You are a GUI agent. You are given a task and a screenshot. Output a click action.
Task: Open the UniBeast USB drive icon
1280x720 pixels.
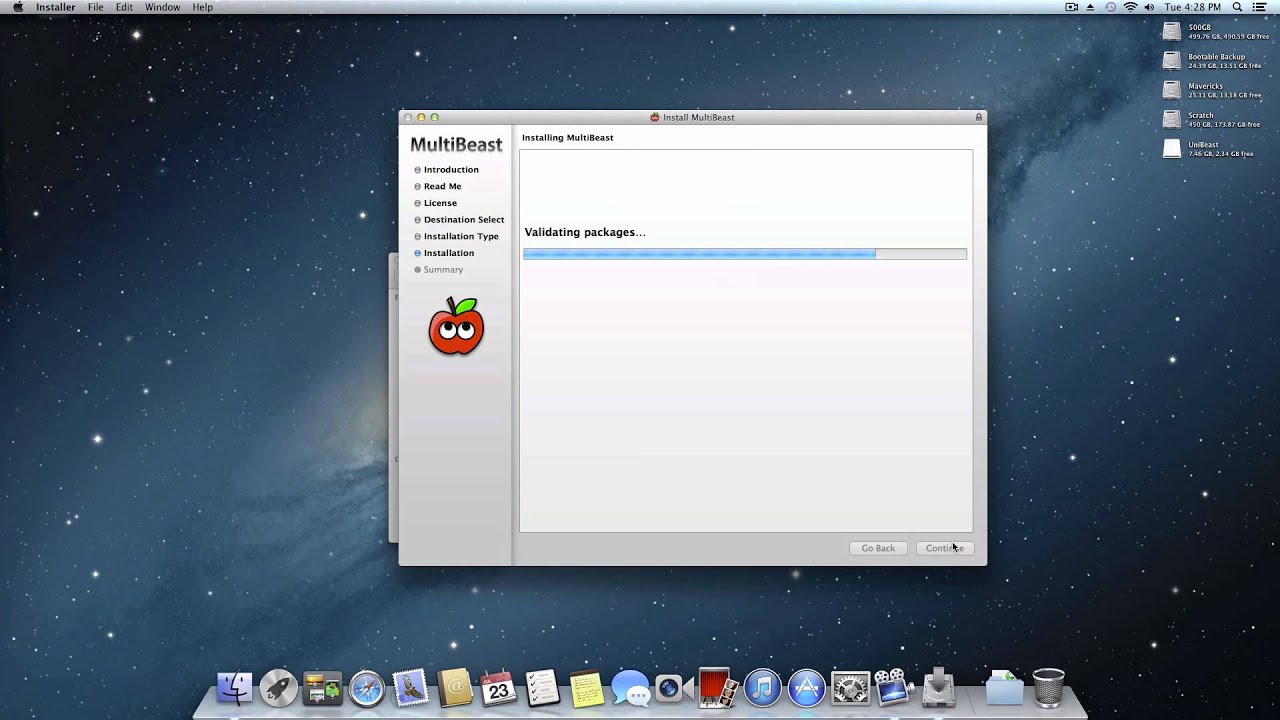(1172, 149)
